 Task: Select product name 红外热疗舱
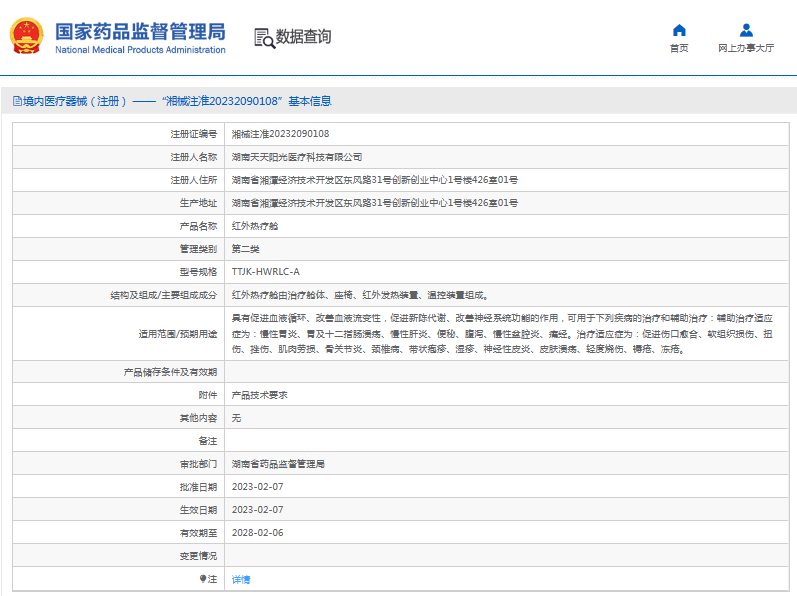(x=255, y=226)
